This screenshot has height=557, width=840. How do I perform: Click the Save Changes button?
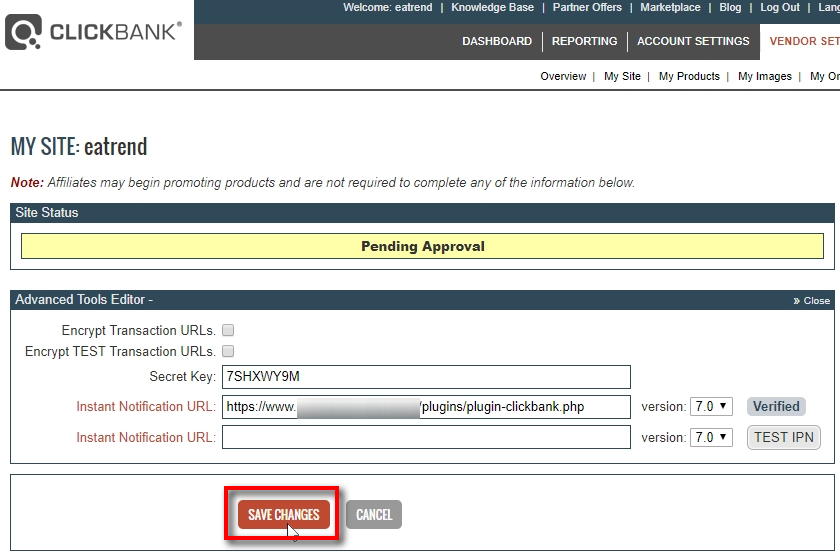(283, 514)
